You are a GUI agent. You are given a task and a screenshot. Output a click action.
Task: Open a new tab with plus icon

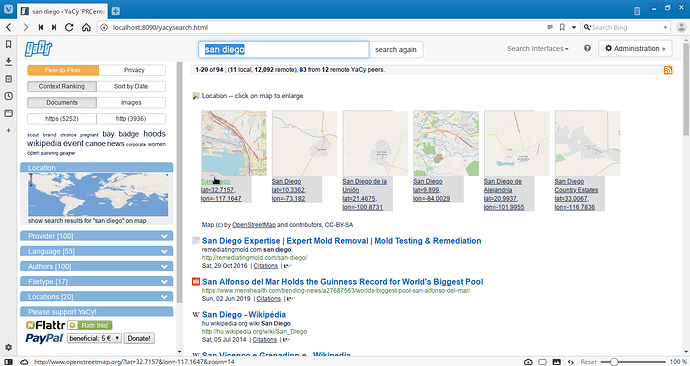click(x=115, y=11)
